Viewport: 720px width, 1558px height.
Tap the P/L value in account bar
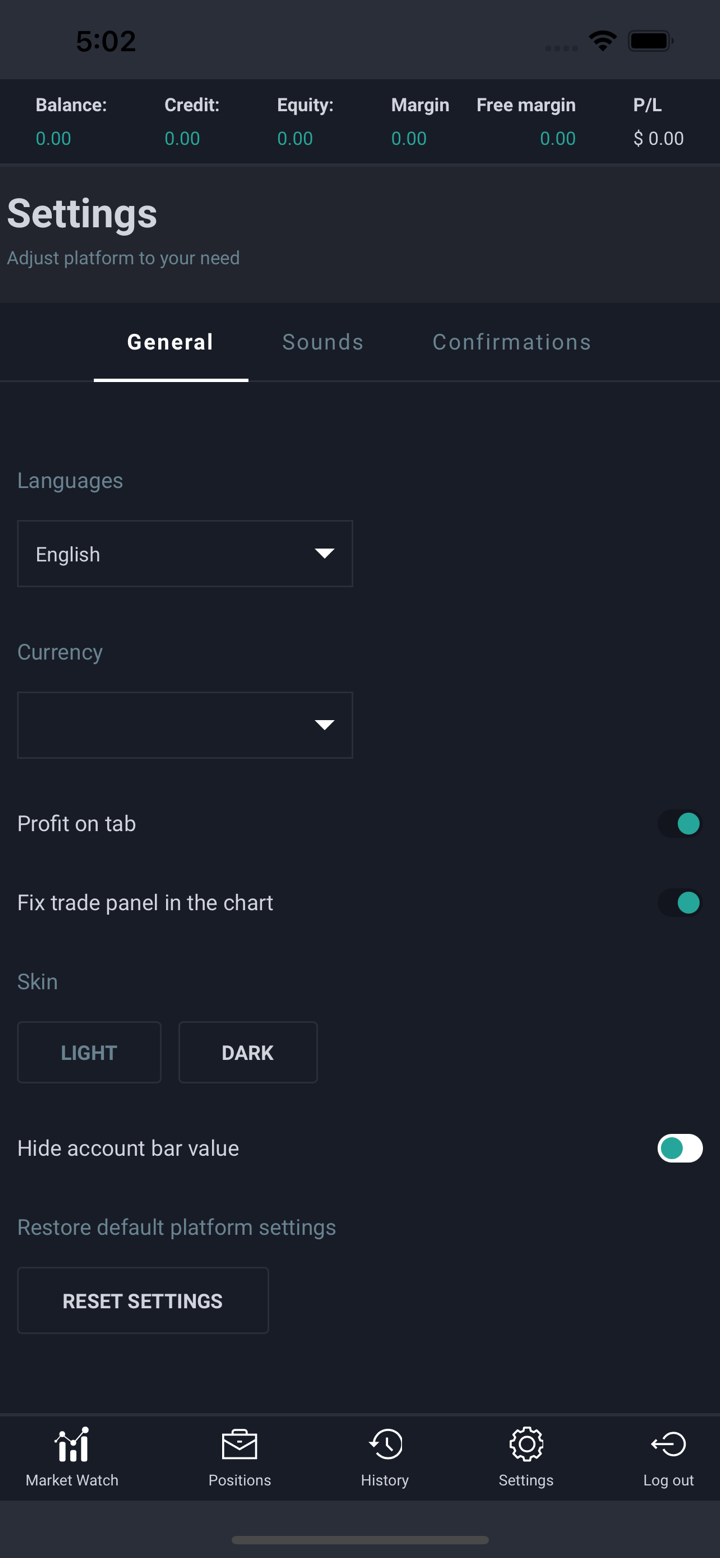tap(658, 139)
